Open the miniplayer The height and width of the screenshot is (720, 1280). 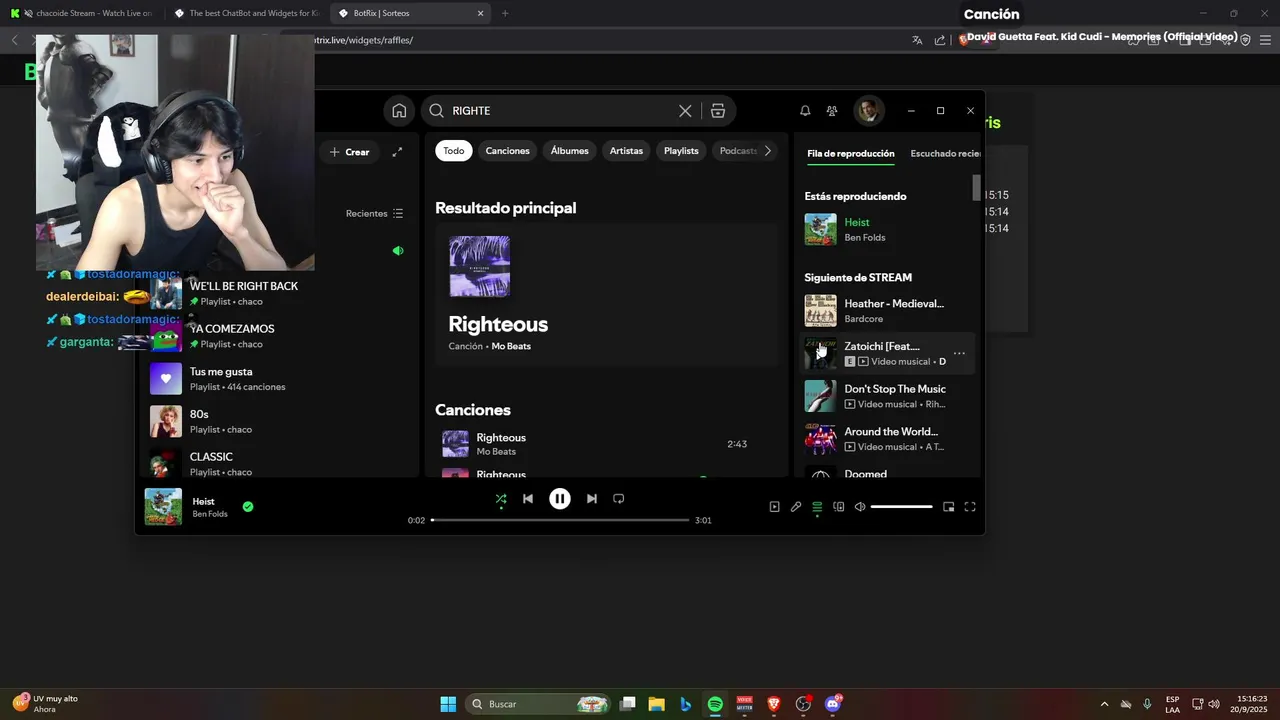click(x=949, y=507)
